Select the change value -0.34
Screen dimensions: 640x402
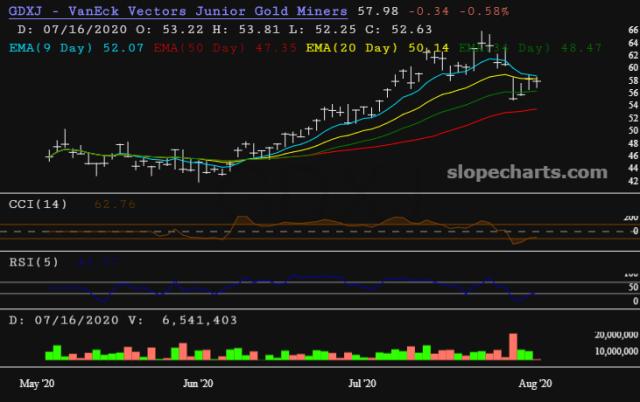(x=429, y=11)
